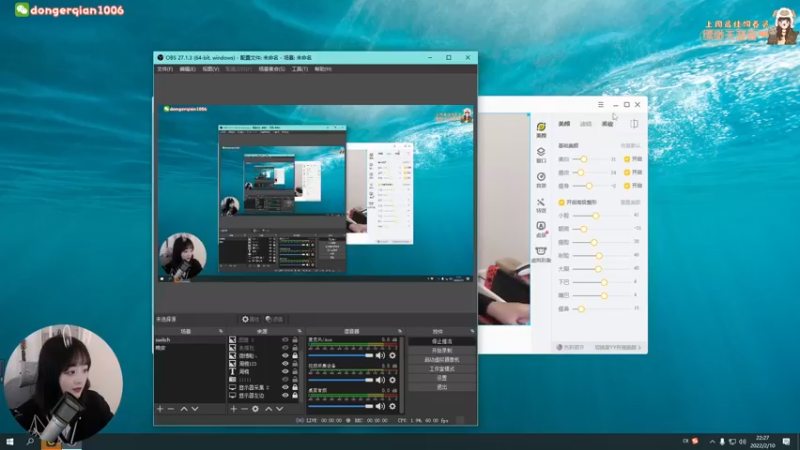The height and width of the screenshot is (450, 800).
Task: Toggle lock on third image source
Action: point(295,356)
